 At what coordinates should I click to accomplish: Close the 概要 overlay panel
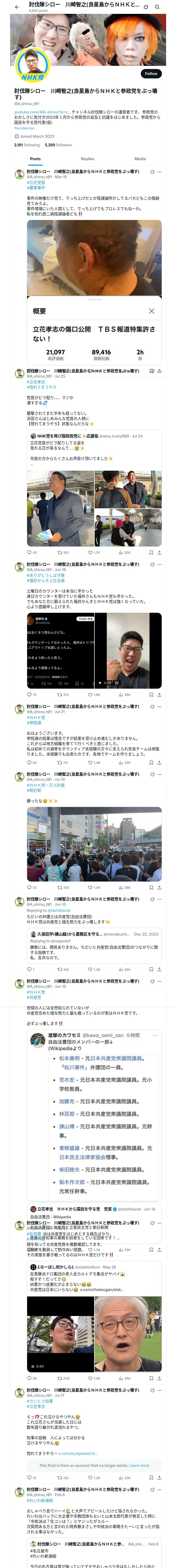click(x=151, y=310)
